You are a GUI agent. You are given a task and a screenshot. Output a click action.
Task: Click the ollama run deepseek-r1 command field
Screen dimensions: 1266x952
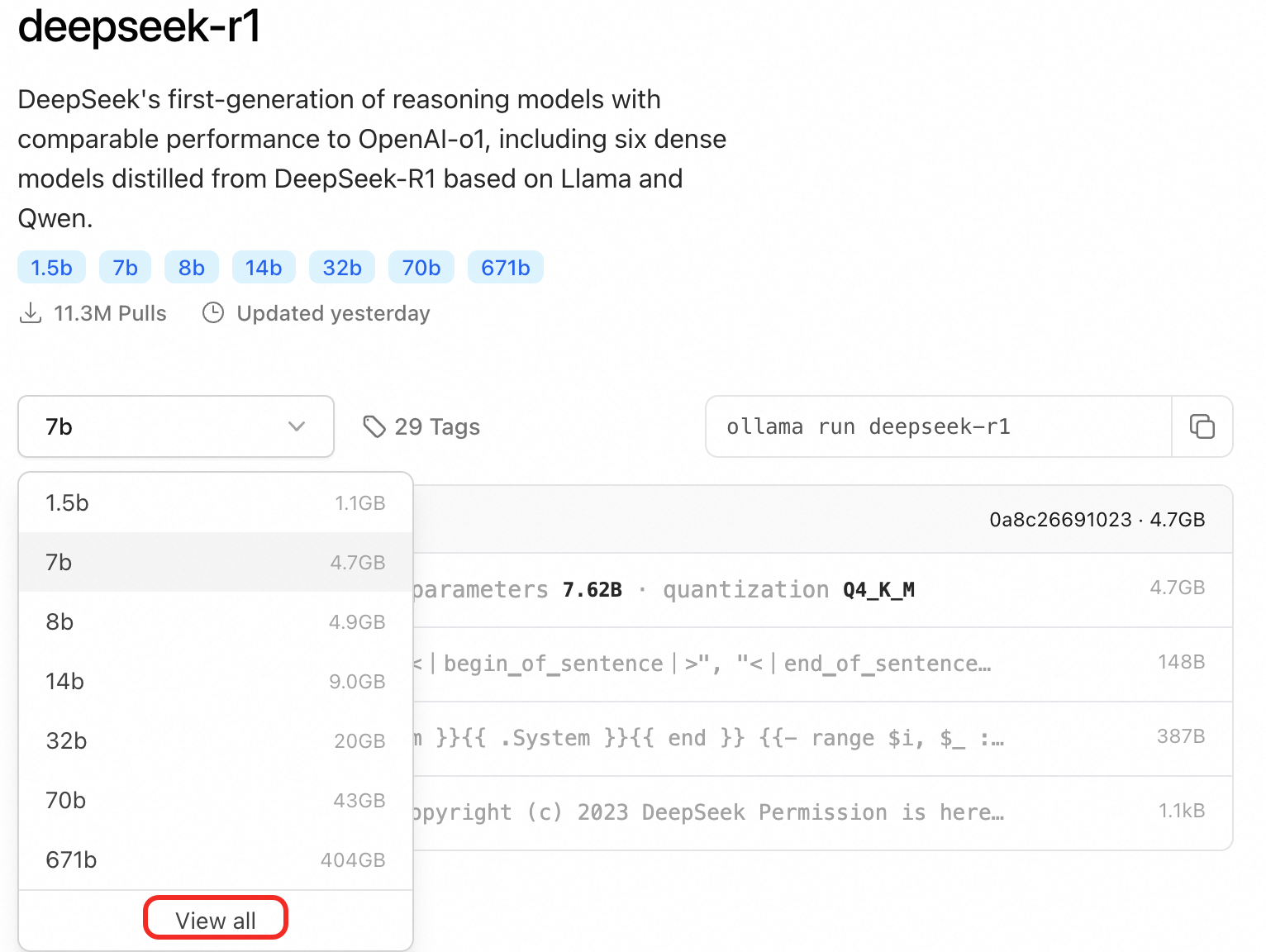[x=938, y=426]
